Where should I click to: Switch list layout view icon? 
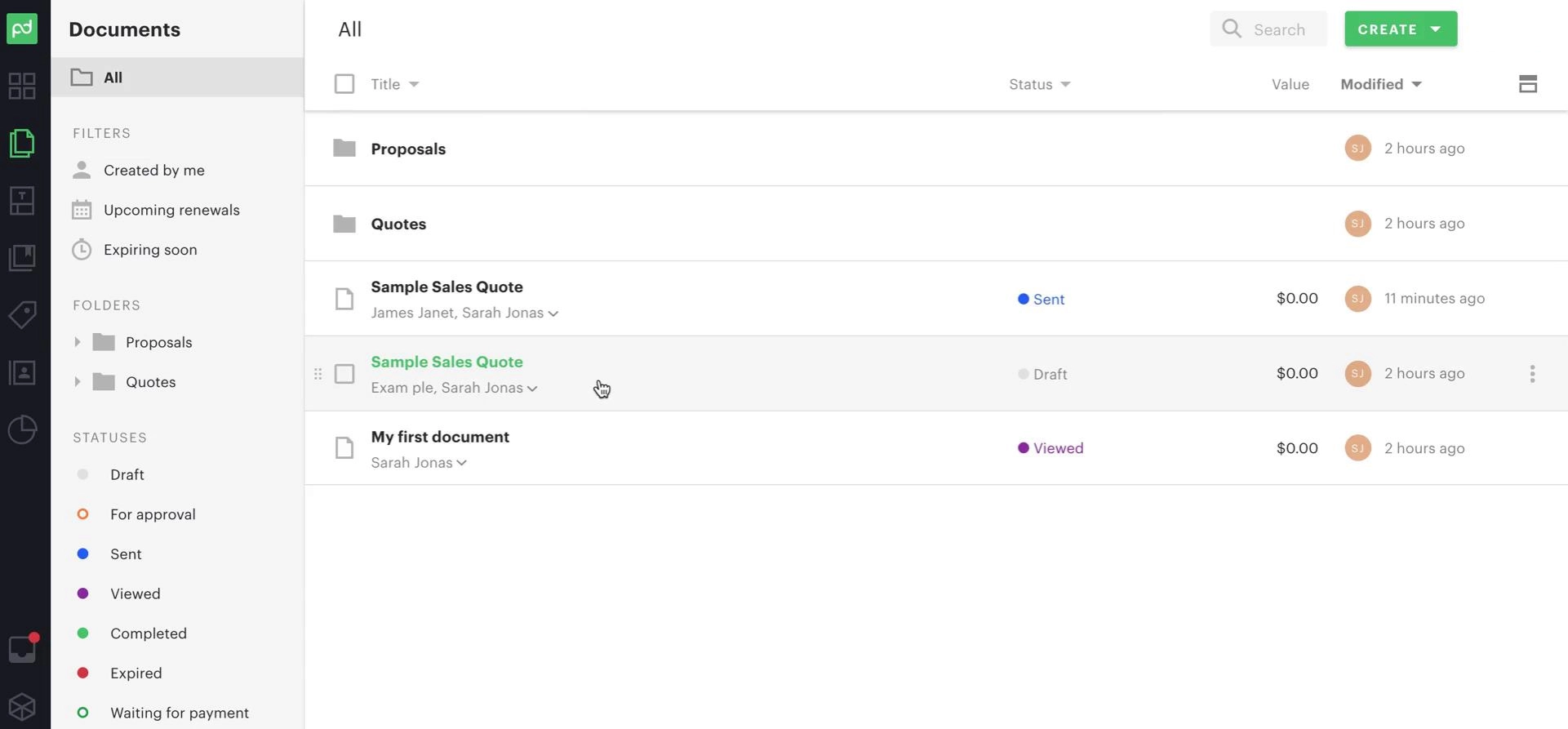[x=1528, y=84]
